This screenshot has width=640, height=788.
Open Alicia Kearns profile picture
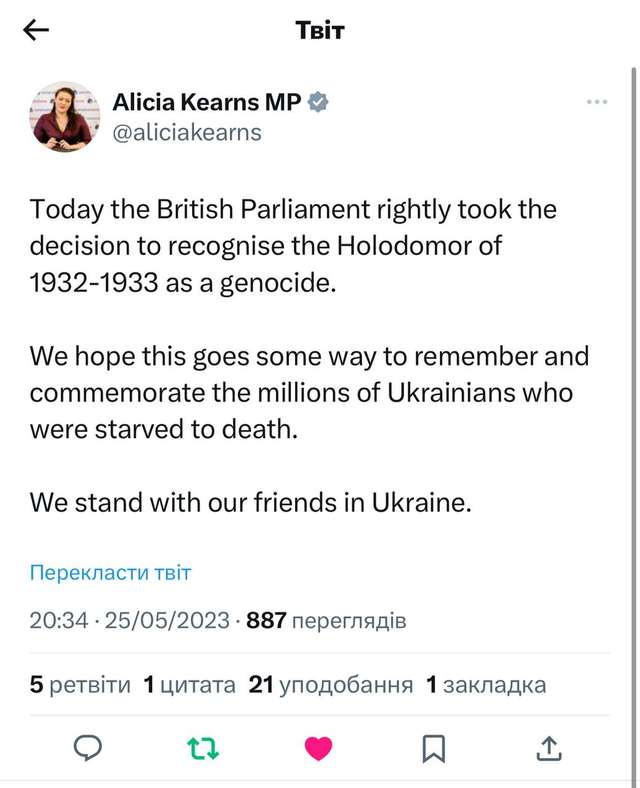65,116
